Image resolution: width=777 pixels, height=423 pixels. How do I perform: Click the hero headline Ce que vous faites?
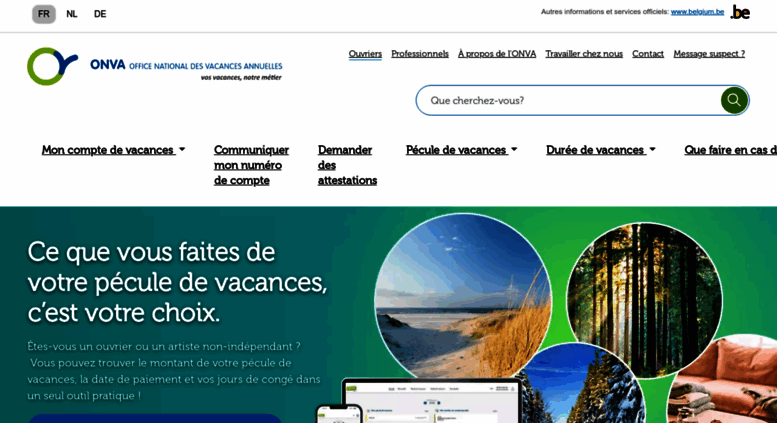pyautogui.click(x=177, y=282)
